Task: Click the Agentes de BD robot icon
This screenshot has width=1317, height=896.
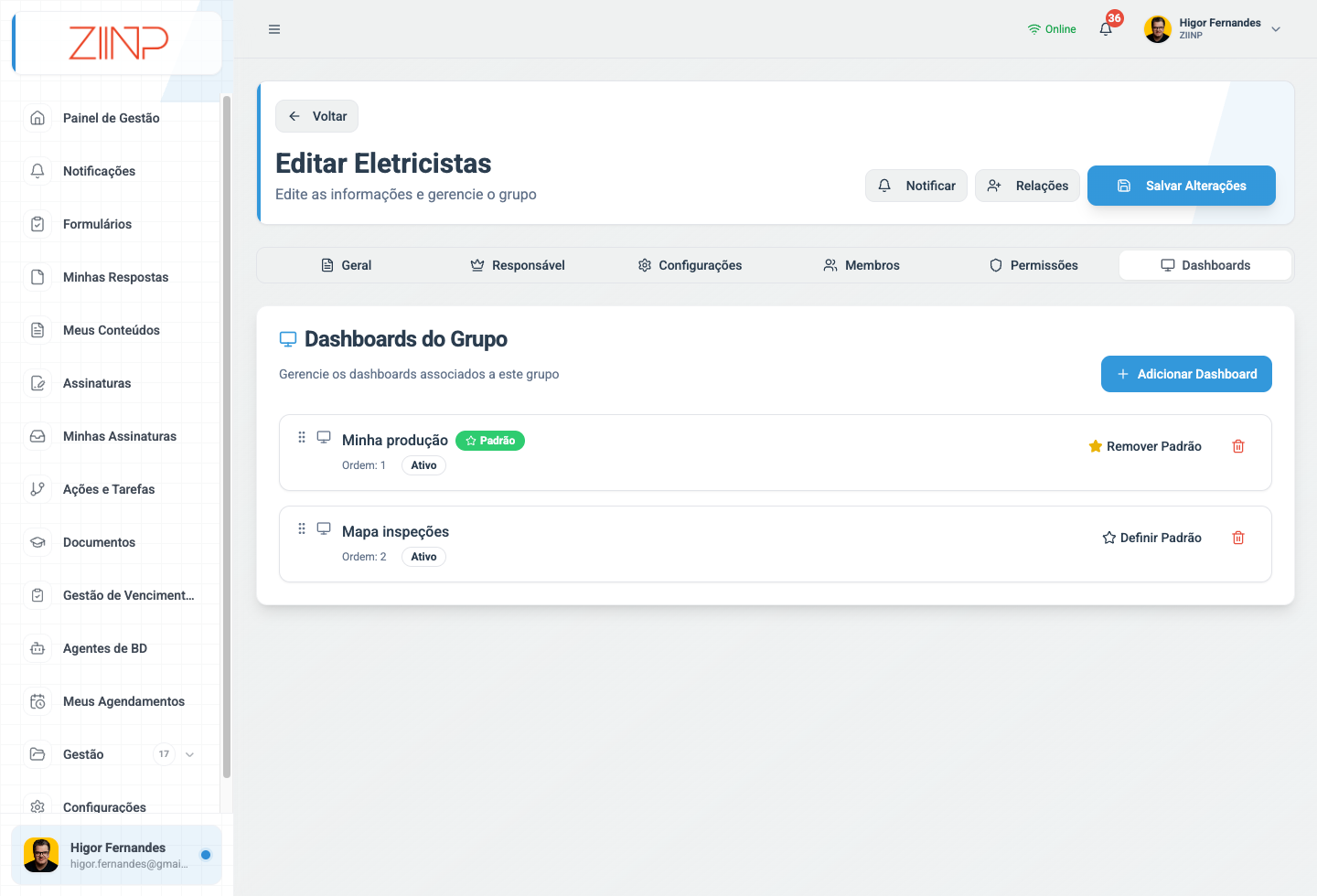Action: coord(37,648)
